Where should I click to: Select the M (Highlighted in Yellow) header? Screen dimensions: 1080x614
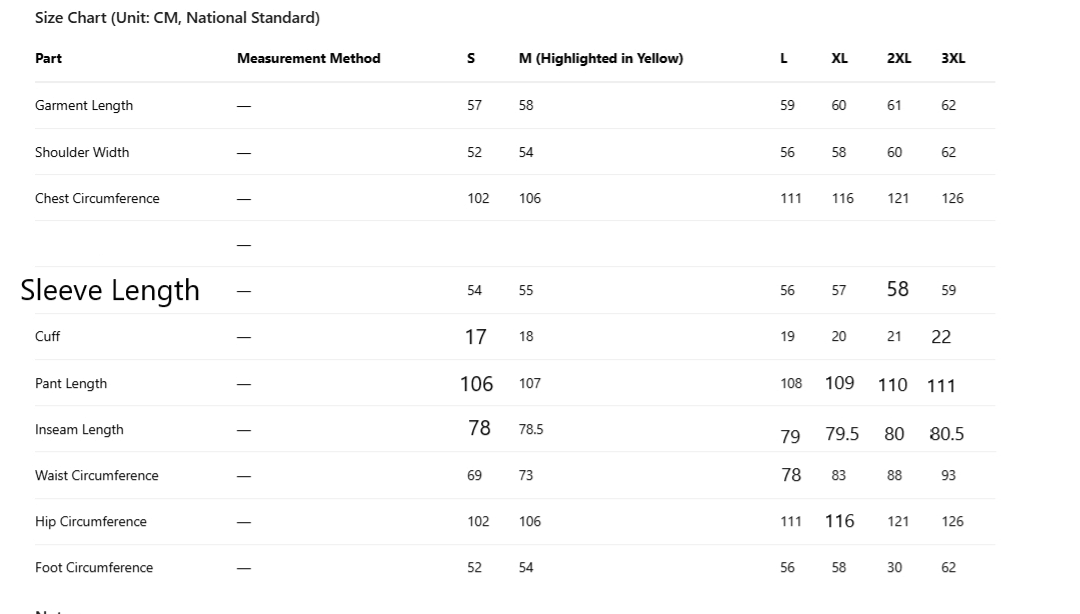coord(600,59)
